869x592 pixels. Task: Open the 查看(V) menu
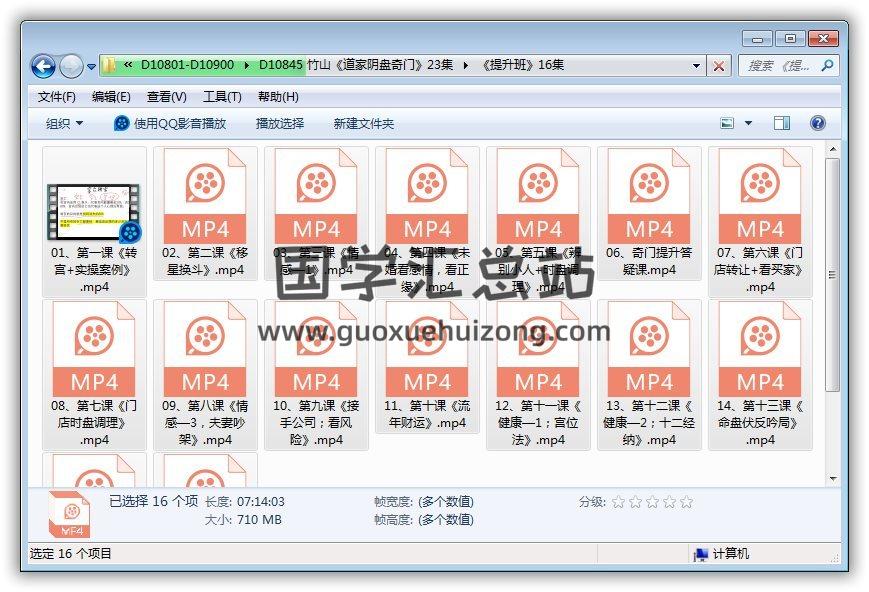coord(166,97)
